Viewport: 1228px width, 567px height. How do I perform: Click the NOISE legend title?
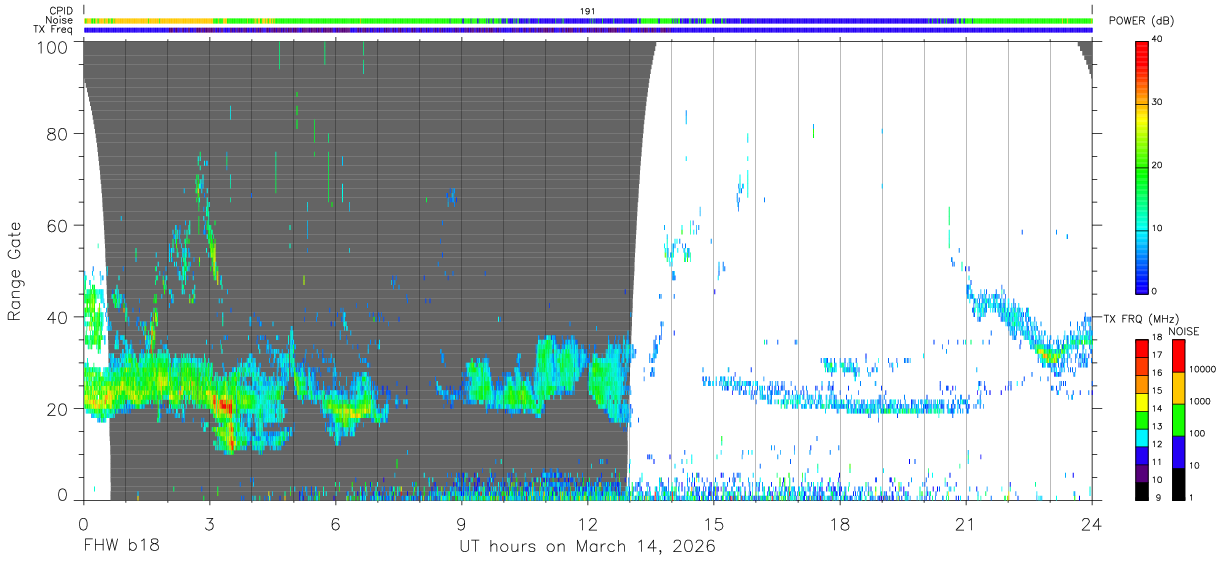click(1184, 331)
